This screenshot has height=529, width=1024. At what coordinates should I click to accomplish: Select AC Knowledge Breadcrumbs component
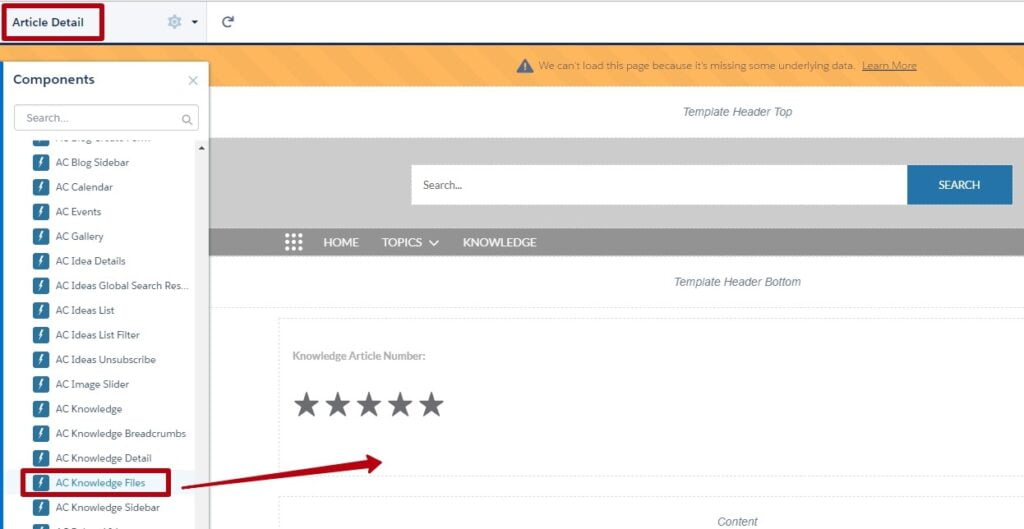pos(121,434)
